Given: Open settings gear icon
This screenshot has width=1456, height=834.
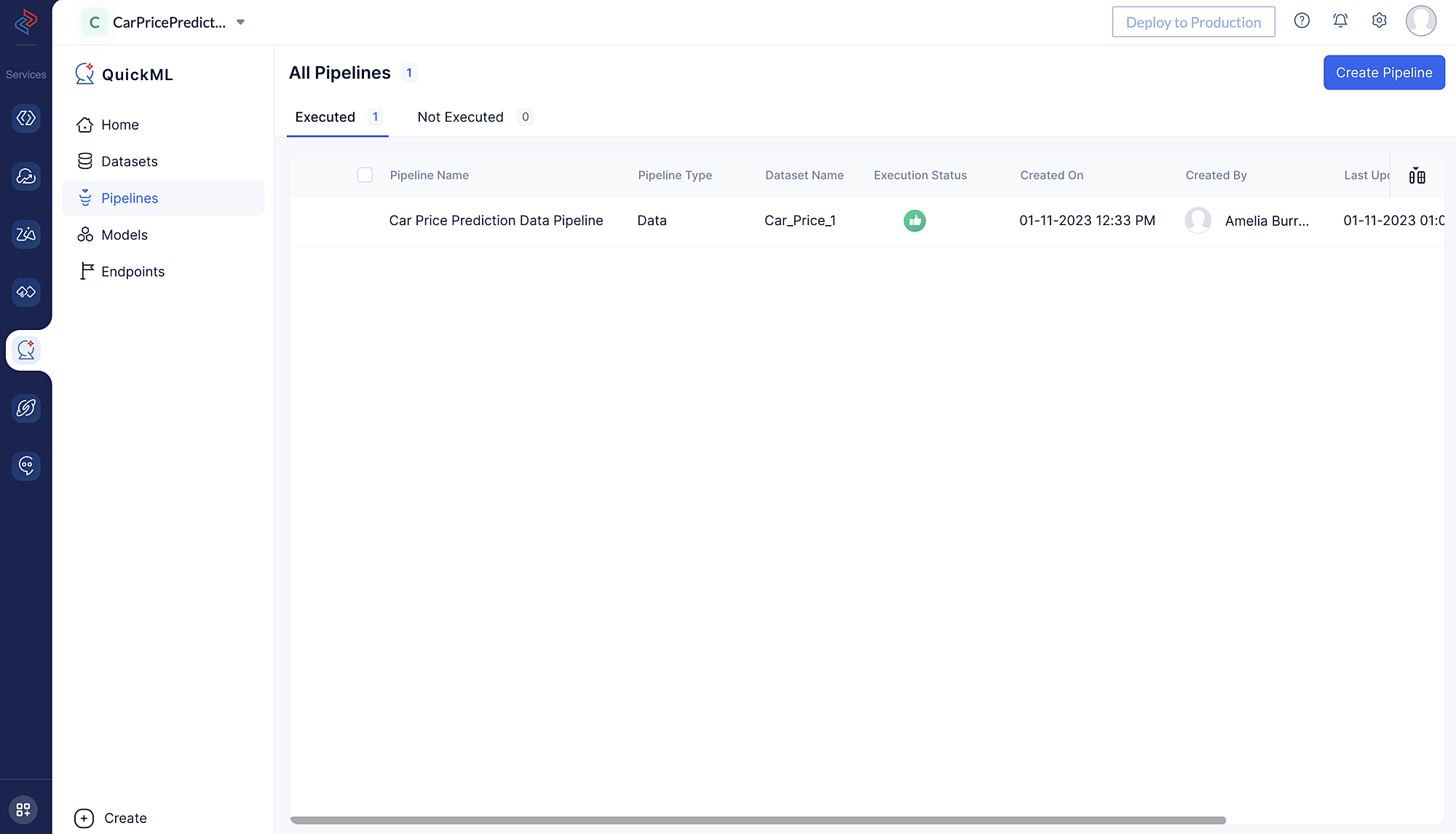Looking at the screenshot, I should 1380,21.
